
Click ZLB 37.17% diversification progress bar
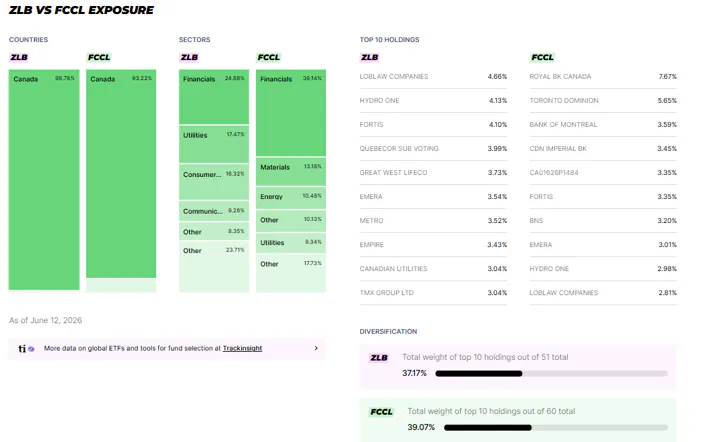coord(551,373)
